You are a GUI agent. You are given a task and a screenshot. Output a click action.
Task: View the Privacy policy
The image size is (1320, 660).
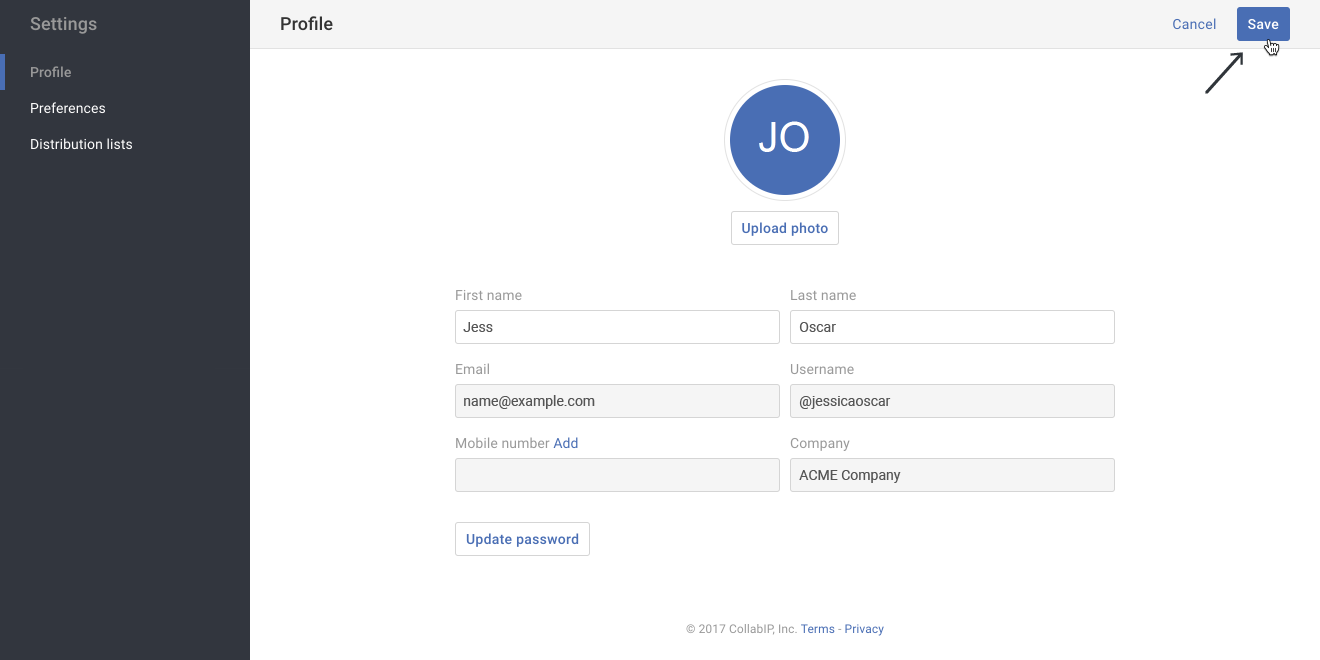tap(864, 628)
